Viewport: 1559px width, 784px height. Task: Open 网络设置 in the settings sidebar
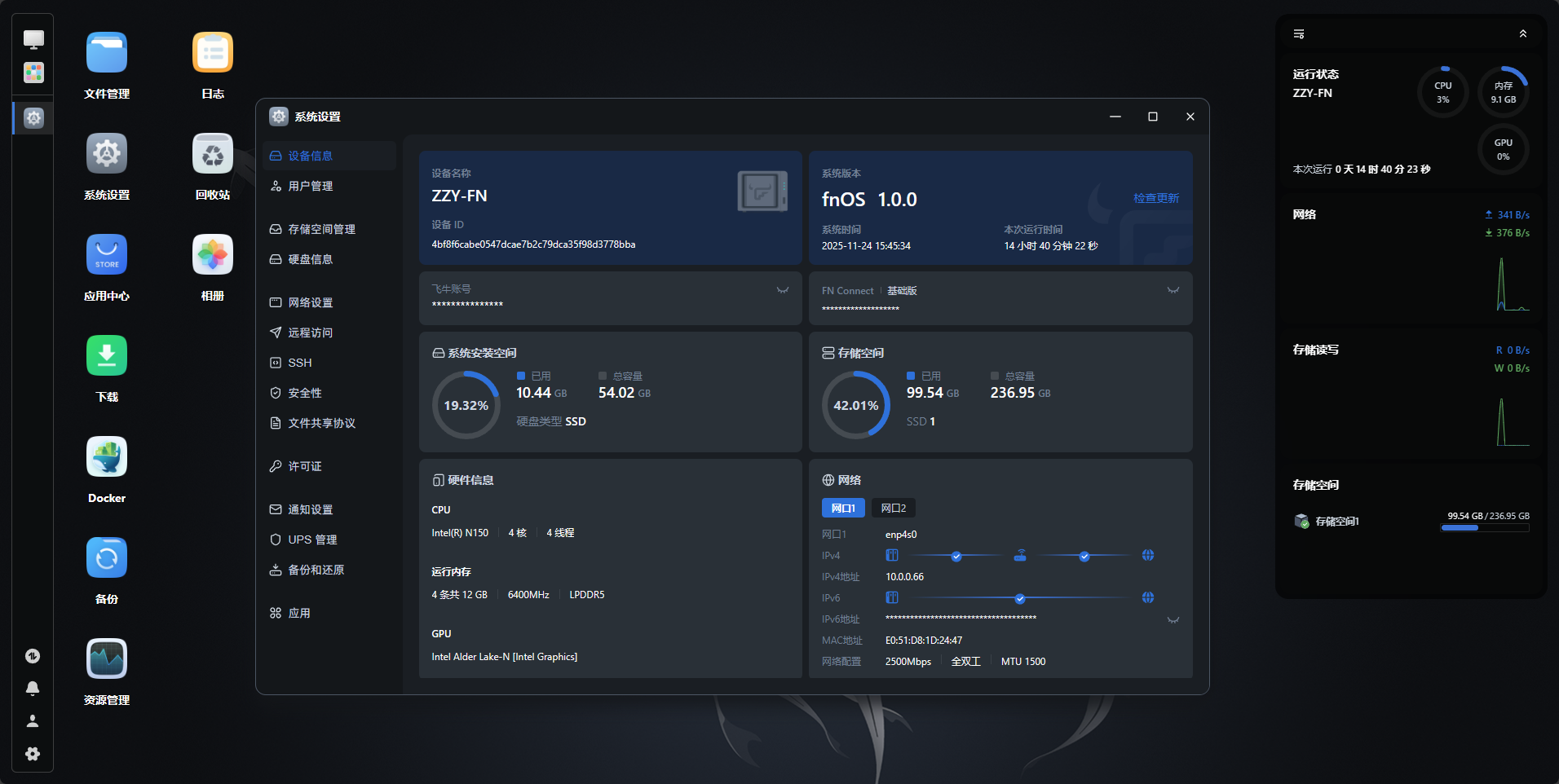tap(310, 303)
